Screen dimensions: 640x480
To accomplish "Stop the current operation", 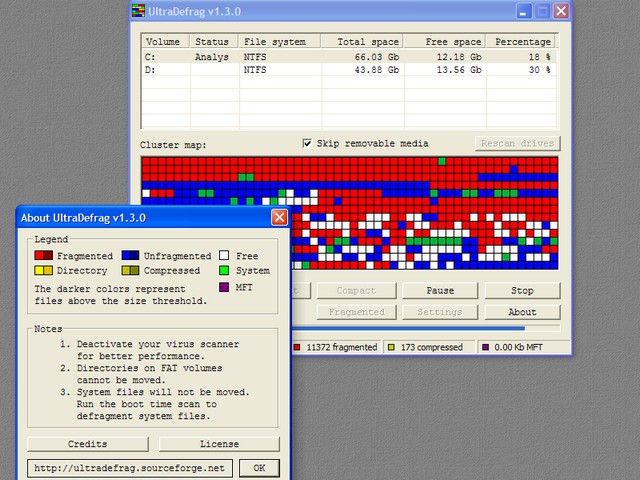I will point(522,291).
